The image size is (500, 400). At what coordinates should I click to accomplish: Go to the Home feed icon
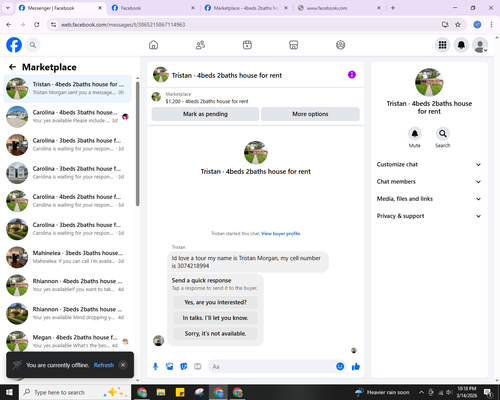pyautogui.click(x=153, y=45)
